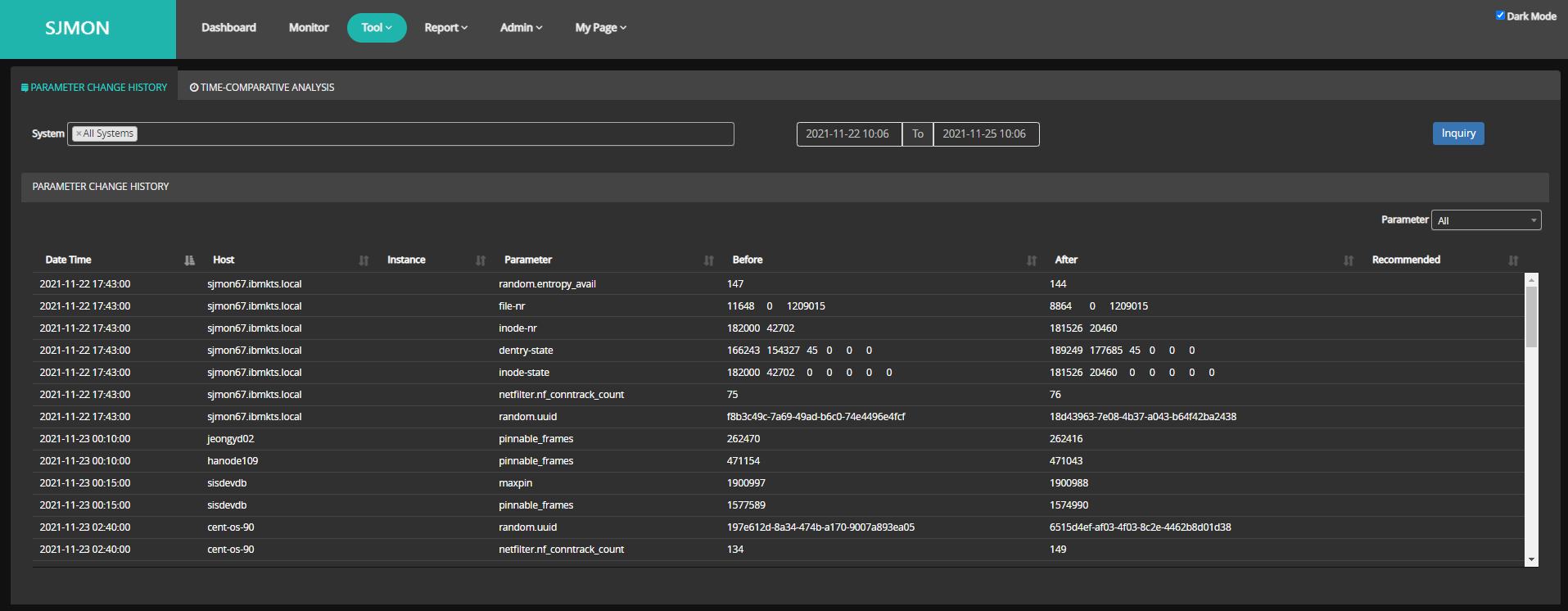This screenshot has height=611, width=1568.
Task: Expand the Tool menu
Action: (377, 28)
